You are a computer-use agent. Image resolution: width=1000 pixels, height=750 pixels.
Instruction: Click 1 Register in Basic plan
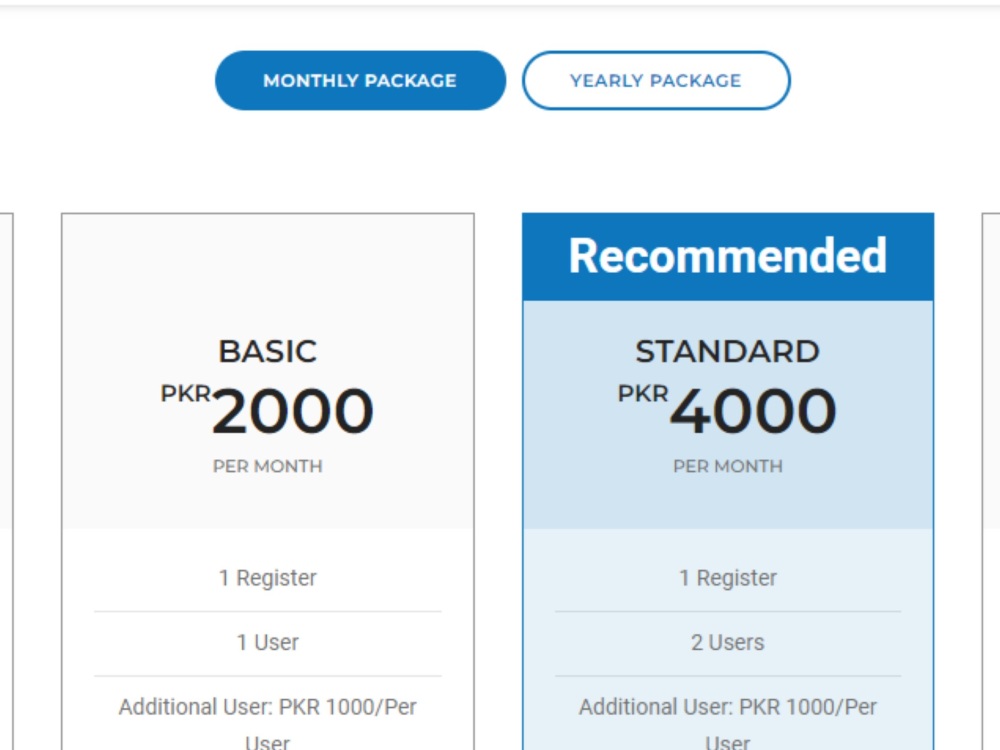[268, 578]
